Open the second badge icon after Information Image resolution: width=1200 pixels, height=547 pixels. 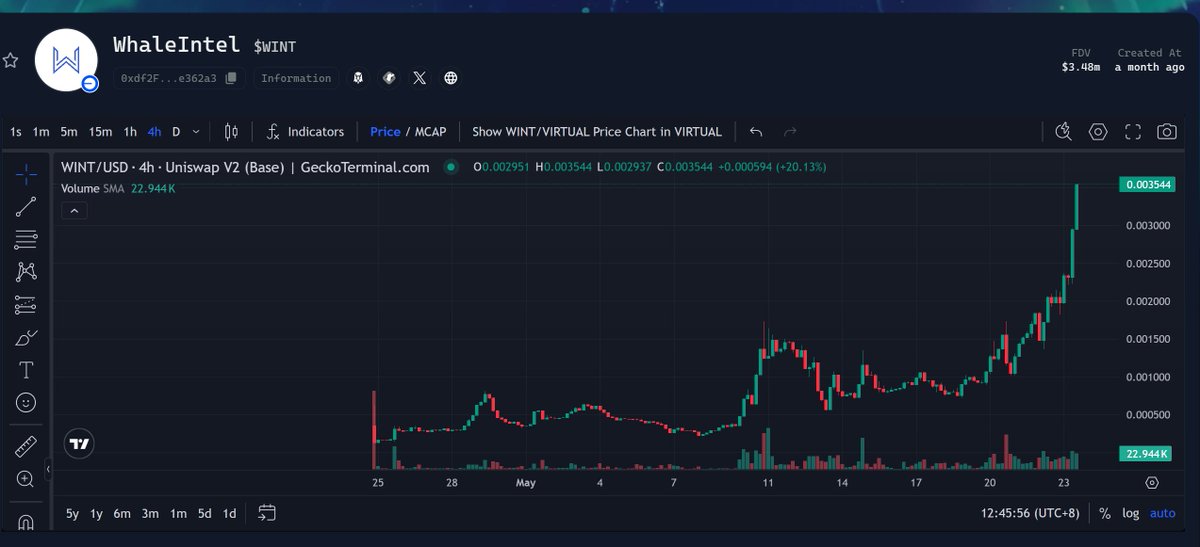[390, 78]
